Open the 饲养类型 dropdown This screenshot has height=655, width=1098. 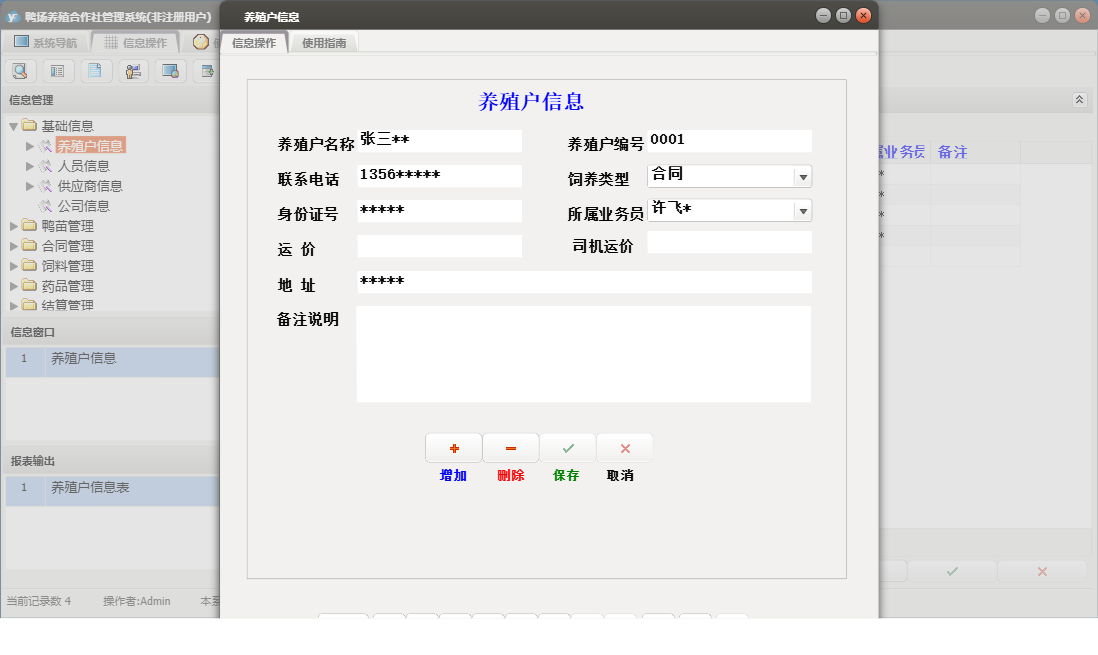click(803, 176)
